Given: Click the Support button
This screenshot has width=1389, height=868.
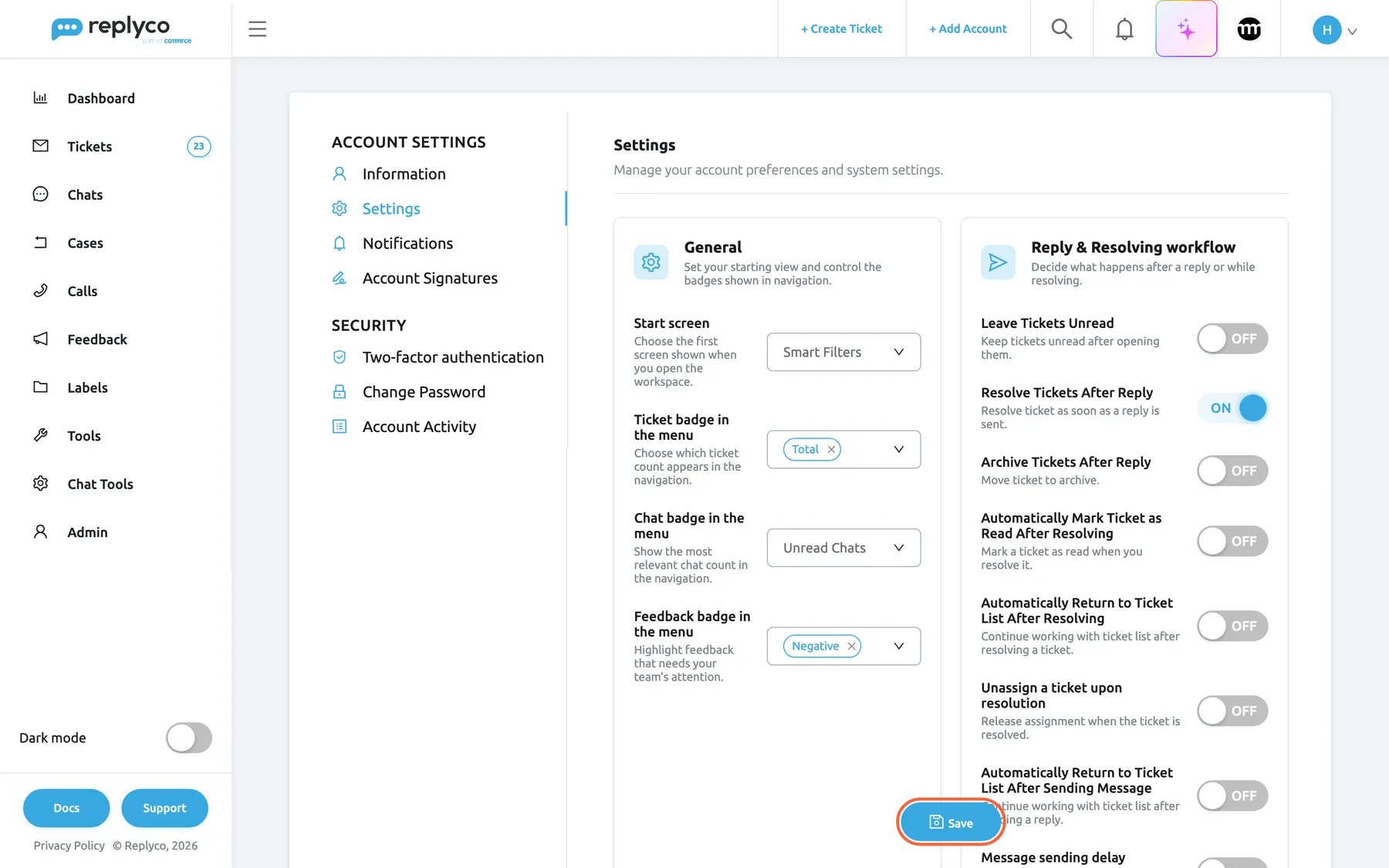Looking at the screenshot, I should pyautogui.click(x=164, y=808).
